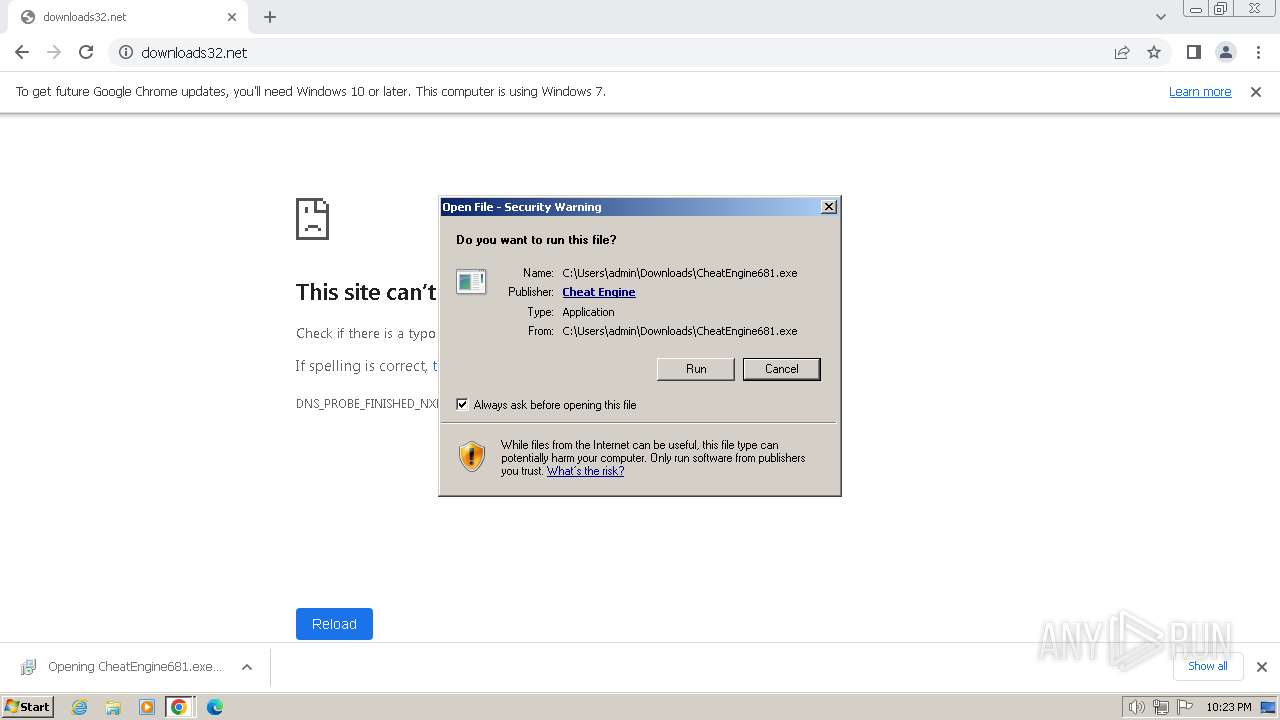The height and width of the screenshot is (720, 1280).
Task: Expand options for CheatEngine681.exe download
Action: (x=246, y=667)
